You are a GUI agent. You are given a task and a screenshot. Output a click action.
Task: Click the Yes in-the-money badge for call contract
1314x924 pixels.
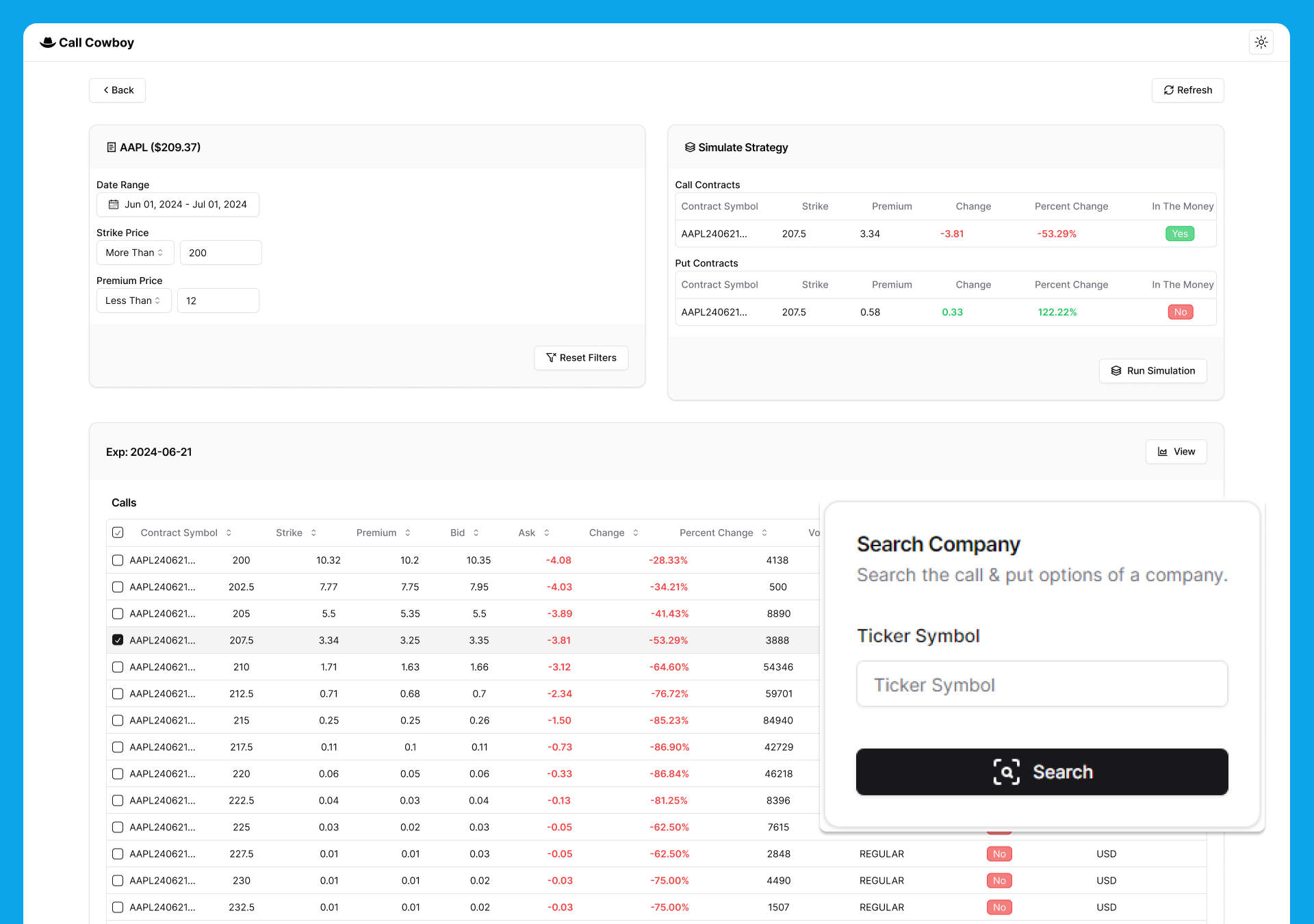click(x=1180, y=233)
